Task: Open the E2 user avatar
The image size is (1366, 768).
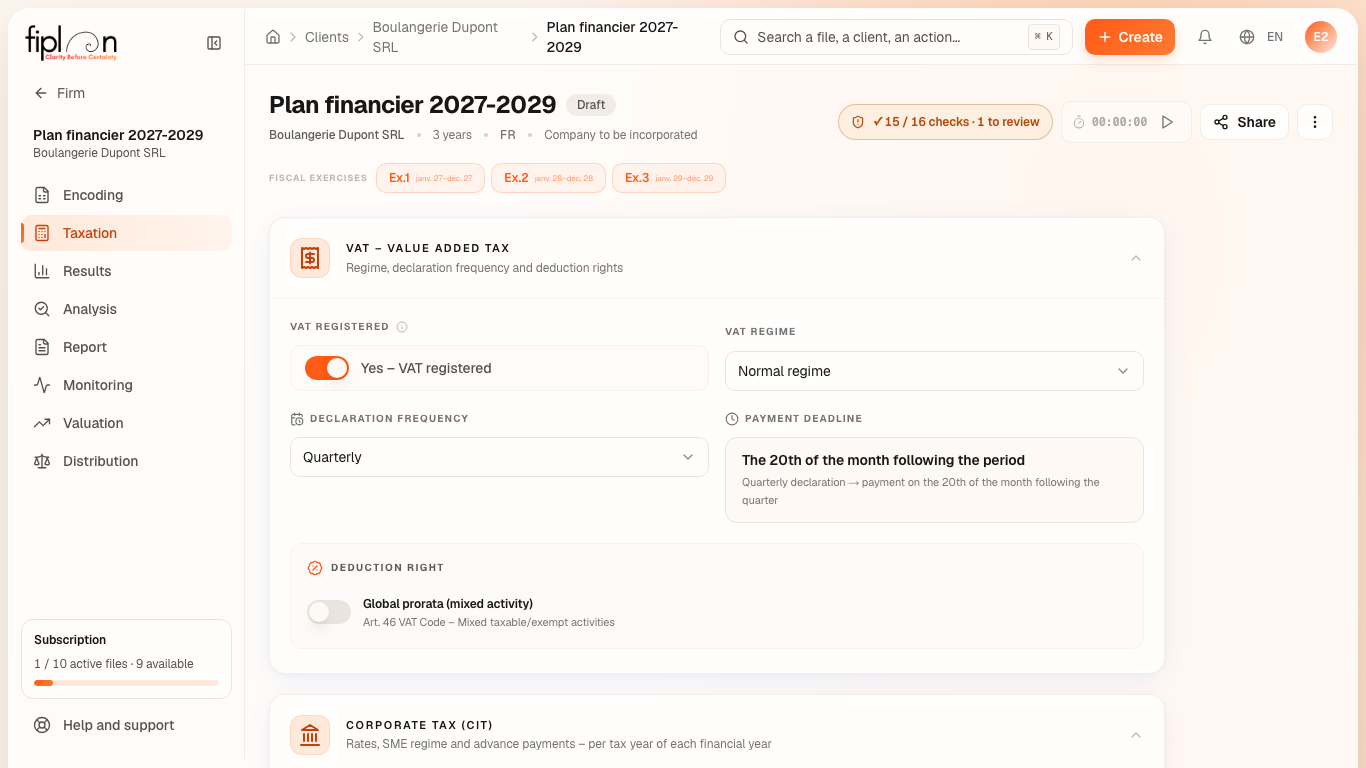Action: 1321,37
